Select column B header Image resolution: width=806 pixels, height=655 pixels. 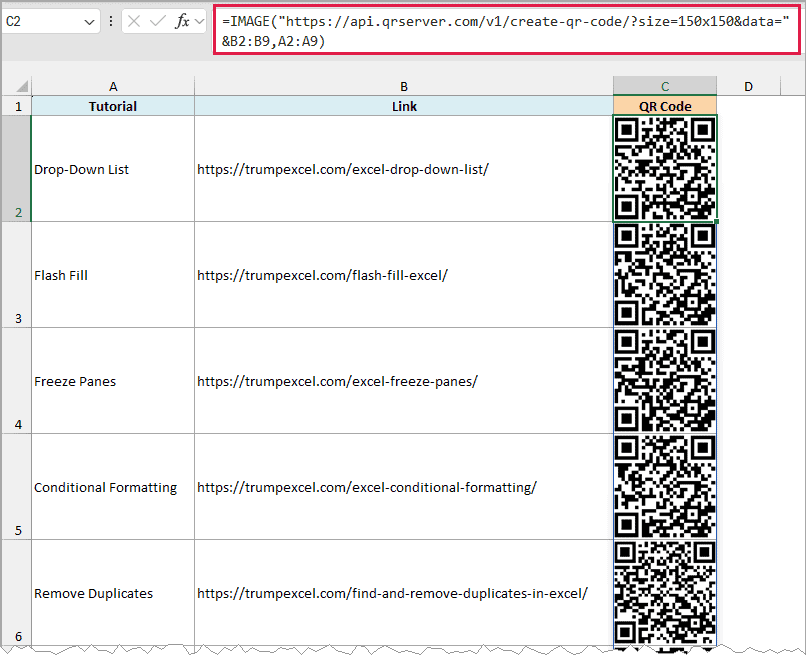point(404,86)
